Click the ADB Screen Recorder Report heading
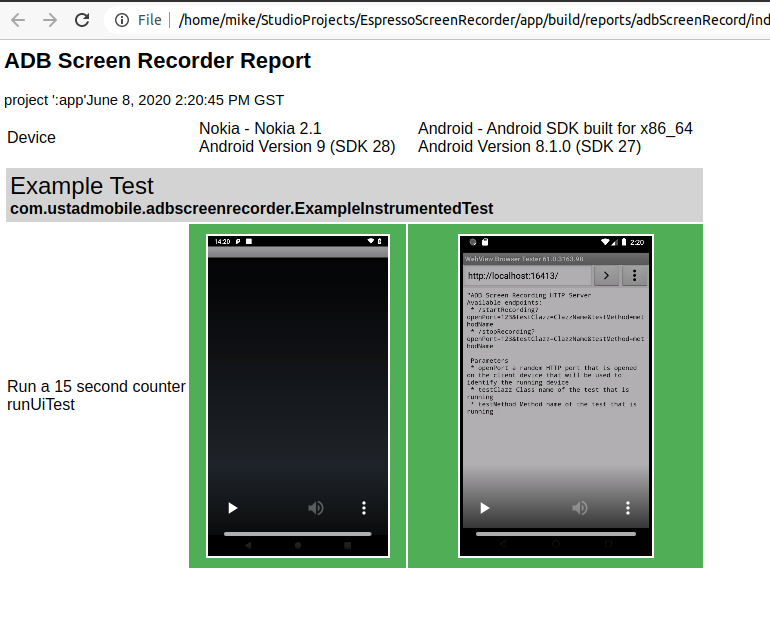The image size is (770, 630). tap(158, 61)
